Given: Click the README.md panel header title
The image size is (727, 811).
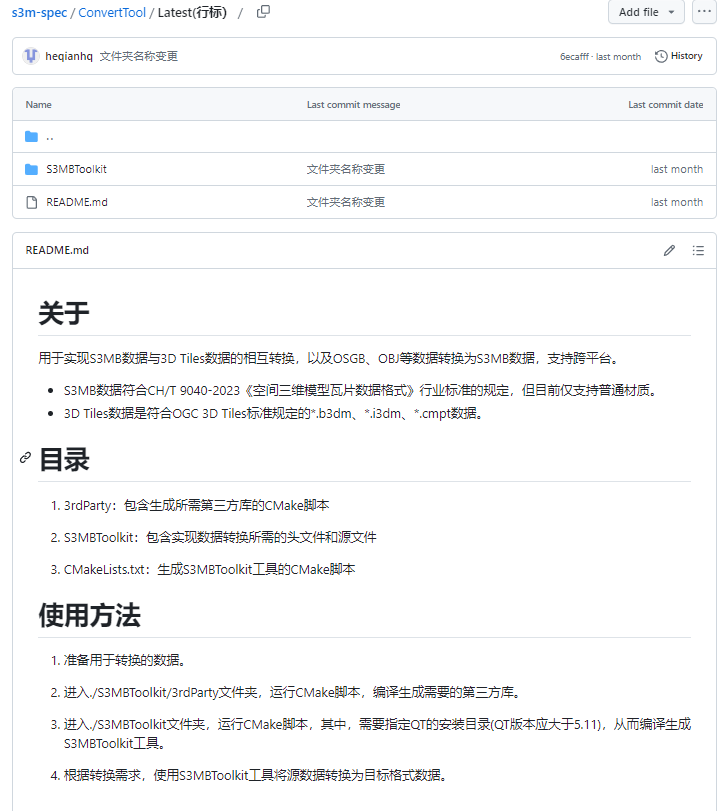Looking at the screenshot, I should click(57, 250).
